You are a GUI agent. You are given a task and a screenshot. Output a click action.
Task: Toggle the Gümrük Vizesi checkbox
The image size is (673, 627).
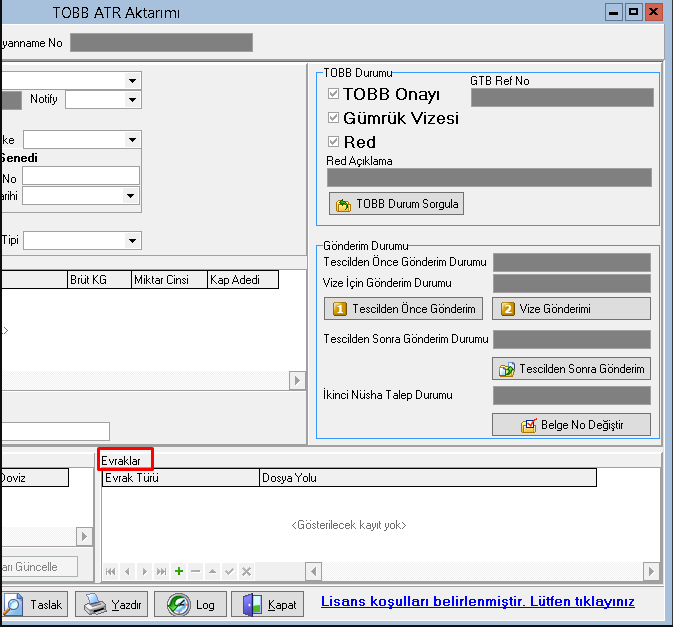pos(333,118)
